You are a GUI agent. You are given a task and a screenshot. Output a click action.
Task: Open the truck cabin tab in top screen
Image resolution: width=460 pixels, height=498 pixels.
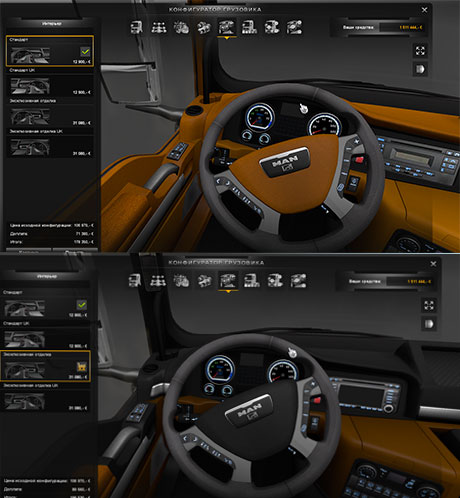coord(136,27)
